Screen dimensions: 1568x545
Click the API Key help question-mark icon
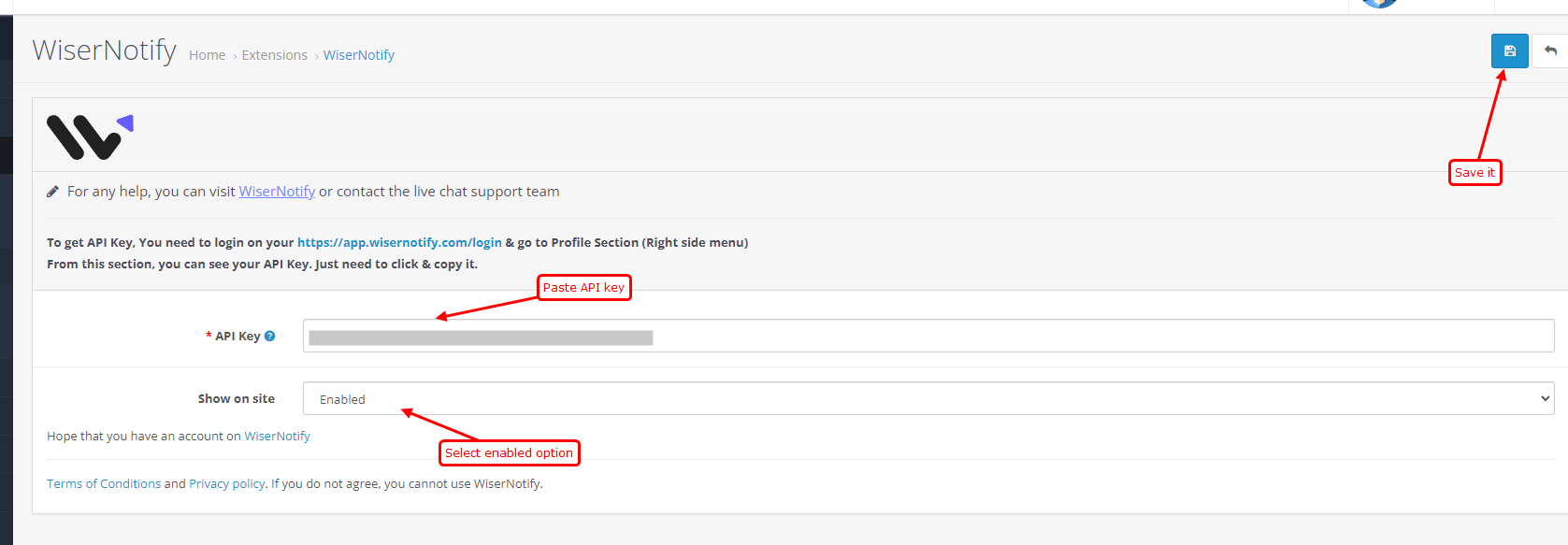pyautogui.click(x=269, y=336)
